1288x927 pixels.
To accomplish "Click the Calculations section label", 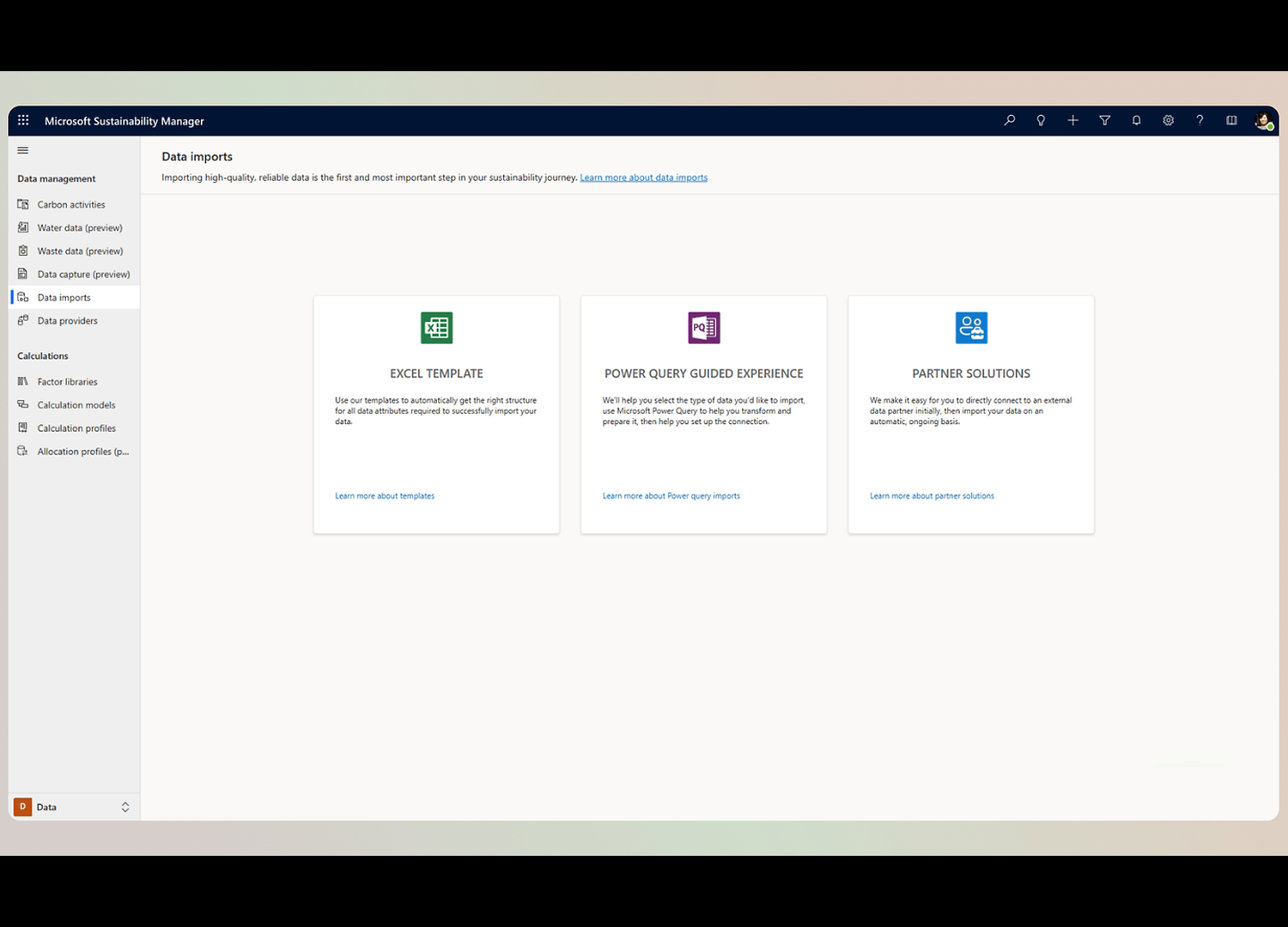I will 43,355.
